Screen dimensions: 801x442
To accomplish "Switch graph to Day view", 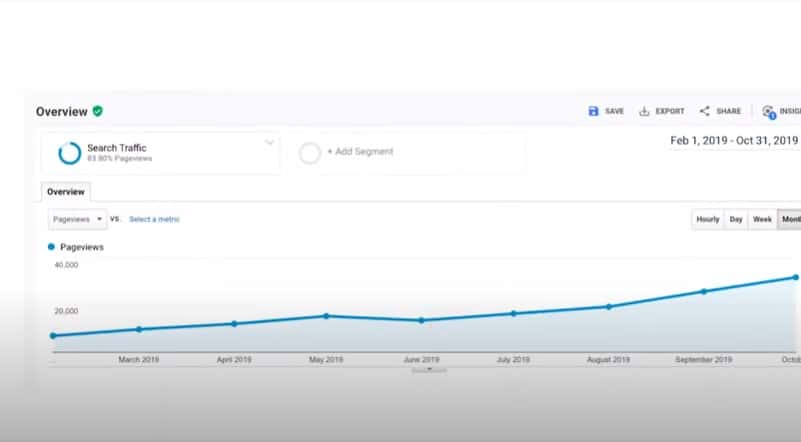I will coord(736,219).
